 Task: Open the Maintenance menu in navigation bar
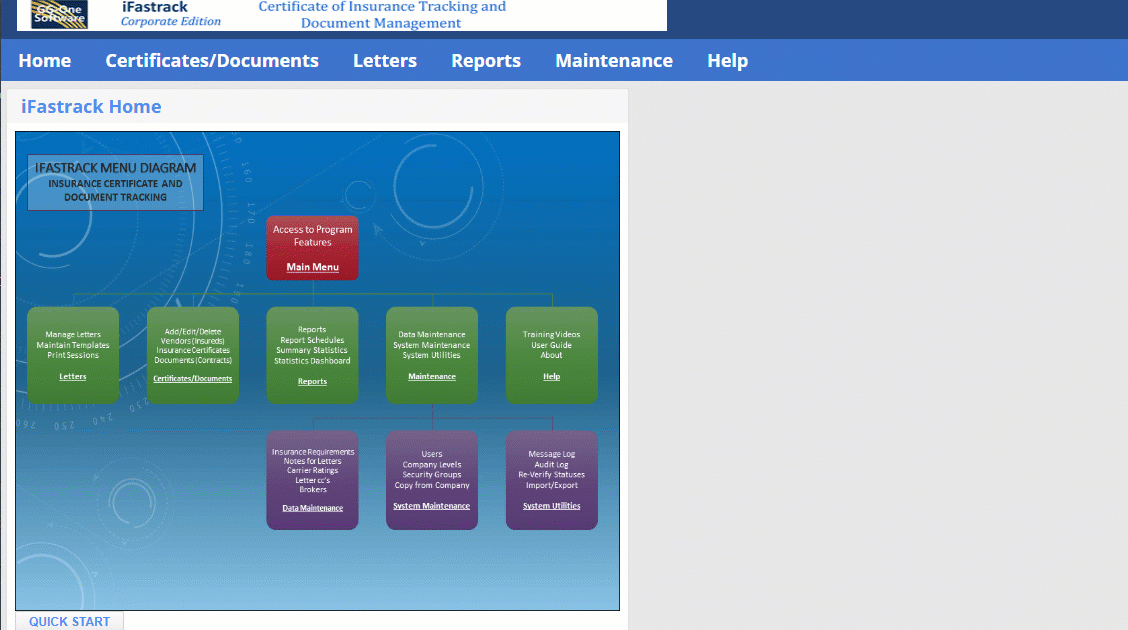pos(614,60)
